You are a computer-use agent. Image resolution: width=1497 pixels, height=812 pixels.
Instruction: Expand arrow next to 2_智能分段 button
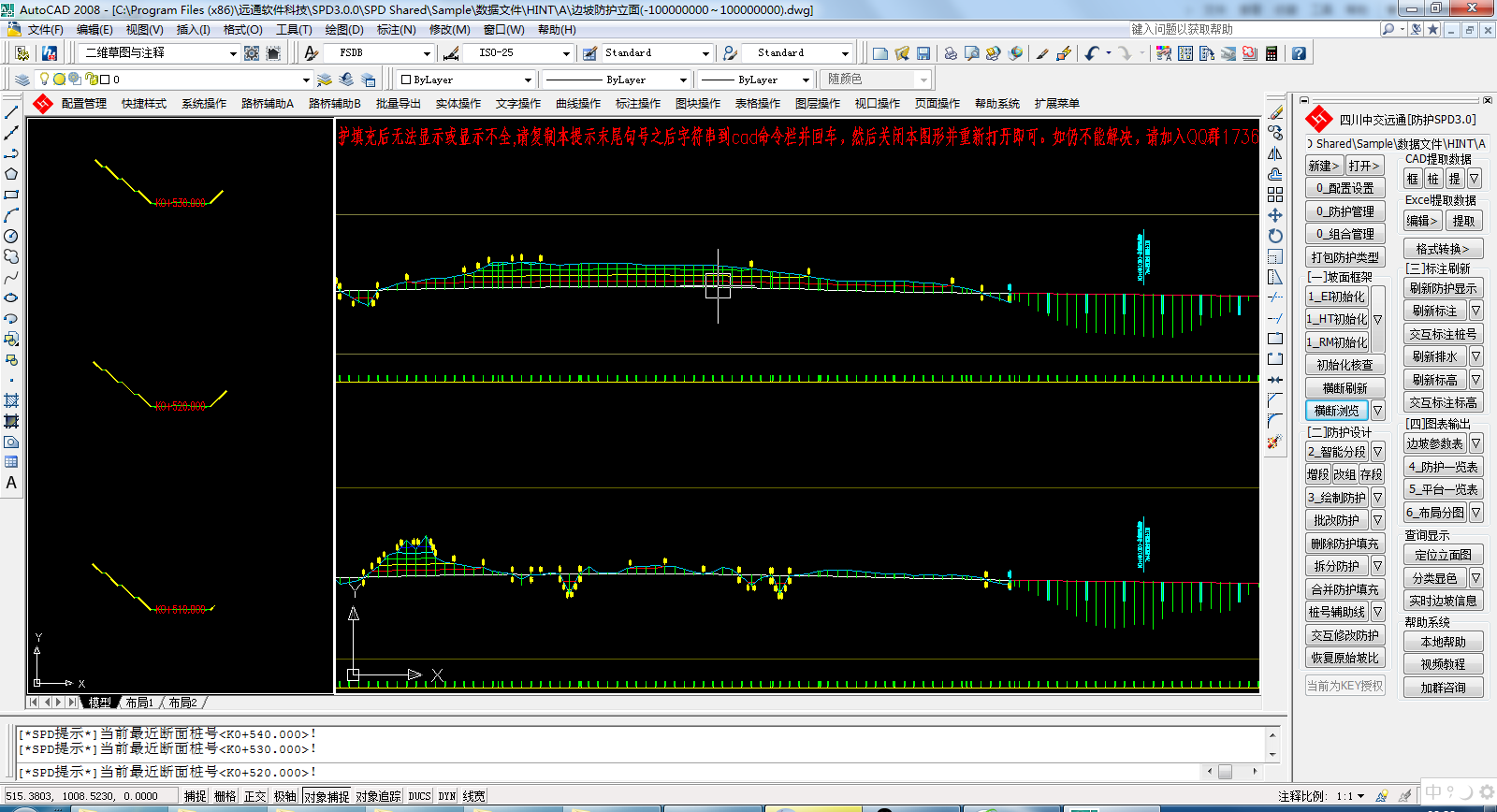tap(1377, 452)
